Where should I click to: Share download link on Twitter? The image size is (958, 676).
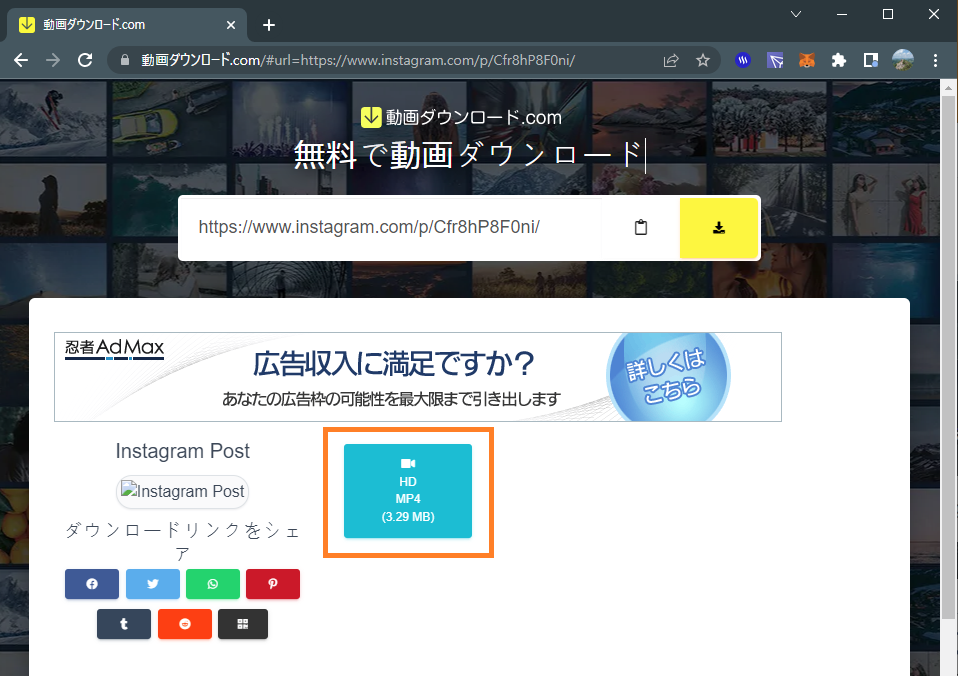point(153,584)
